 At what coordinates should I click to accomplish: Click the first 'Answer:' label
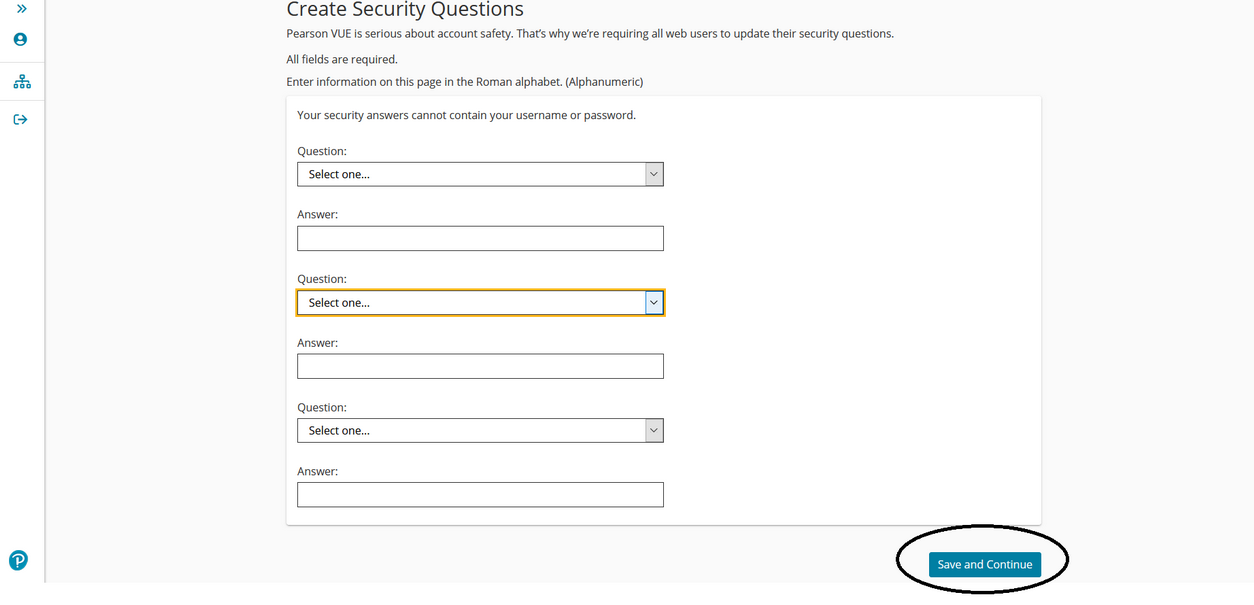318,215
